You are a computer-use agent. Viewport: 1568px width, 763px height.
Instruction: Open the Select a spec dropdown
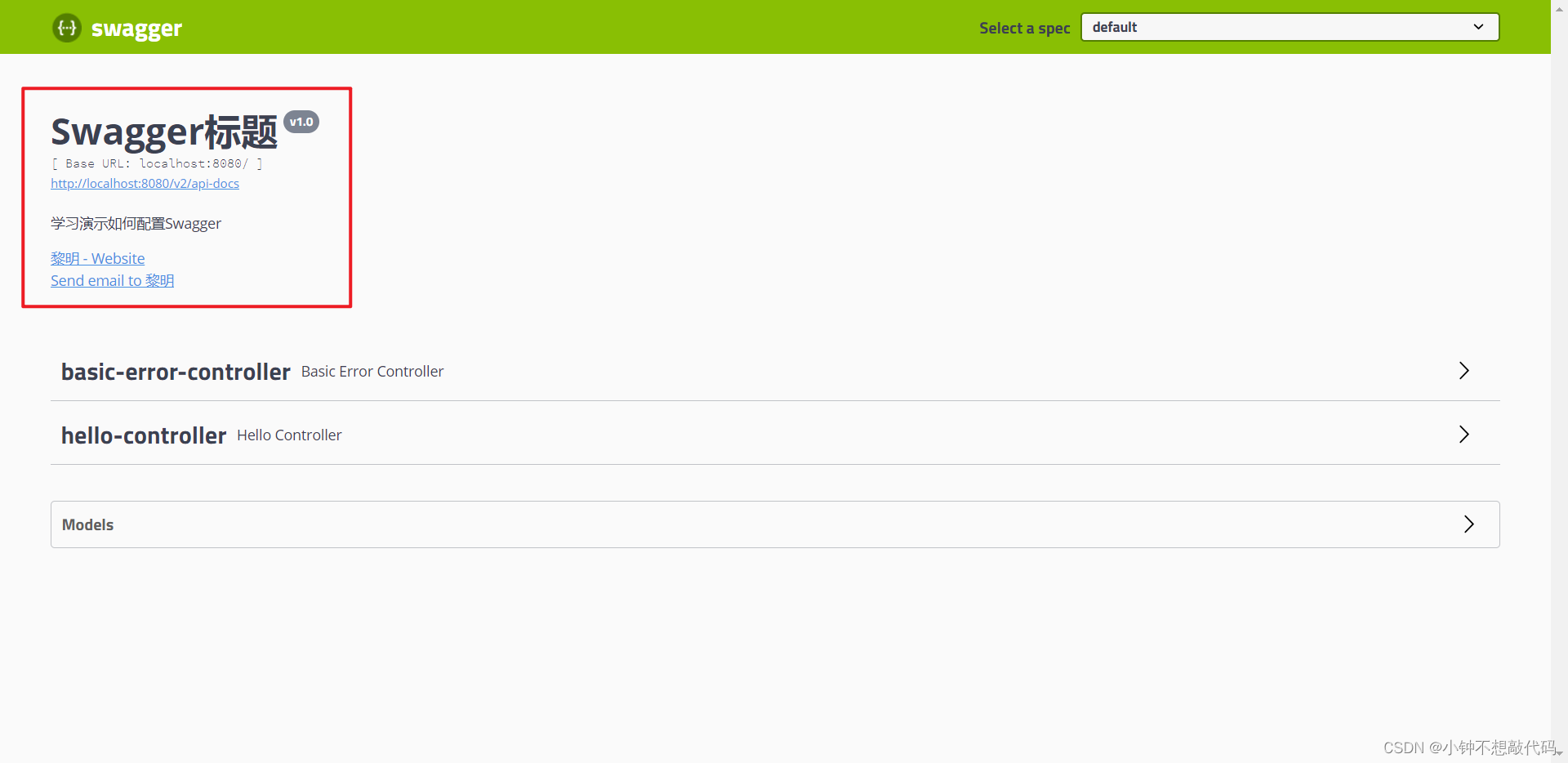1290,27
